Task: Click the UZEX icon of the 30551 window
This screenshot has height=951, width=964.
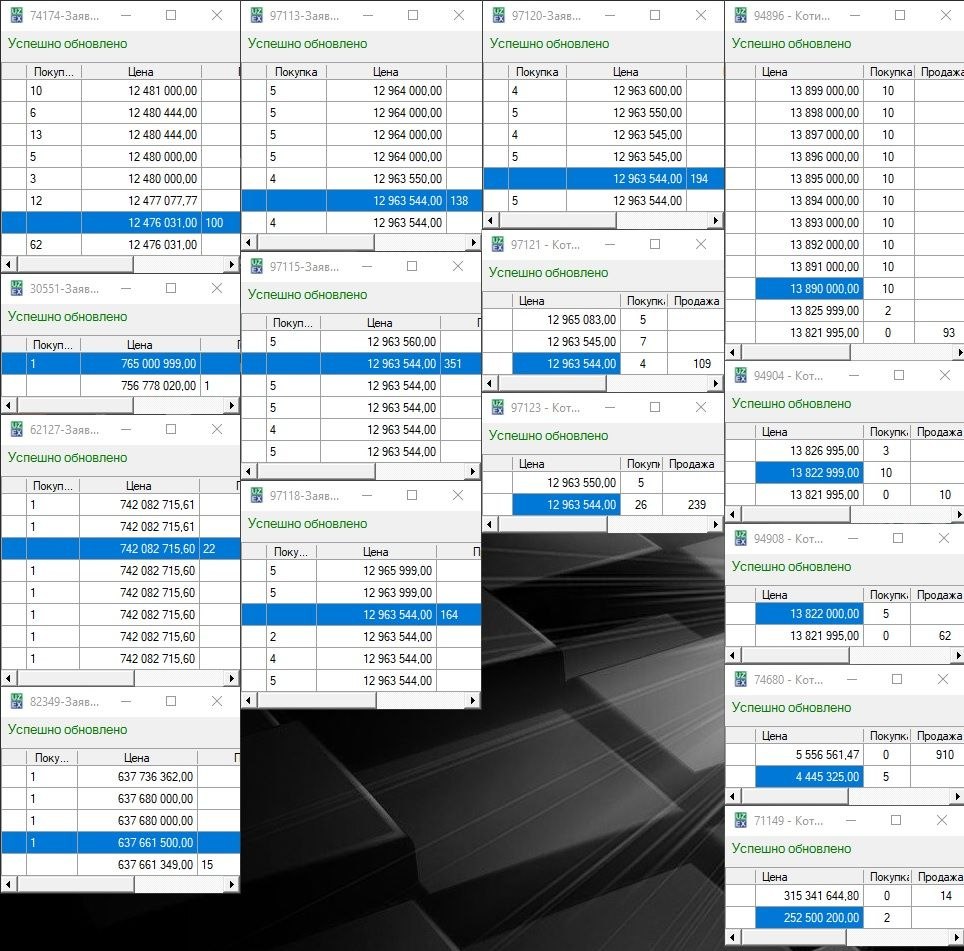Action: [16, 288]
